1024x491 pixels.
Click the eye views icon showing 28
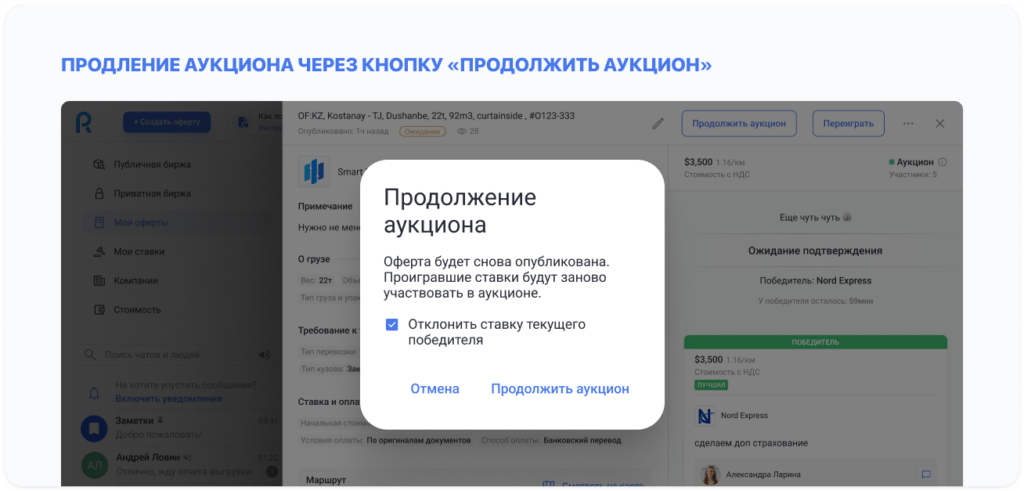462,131
